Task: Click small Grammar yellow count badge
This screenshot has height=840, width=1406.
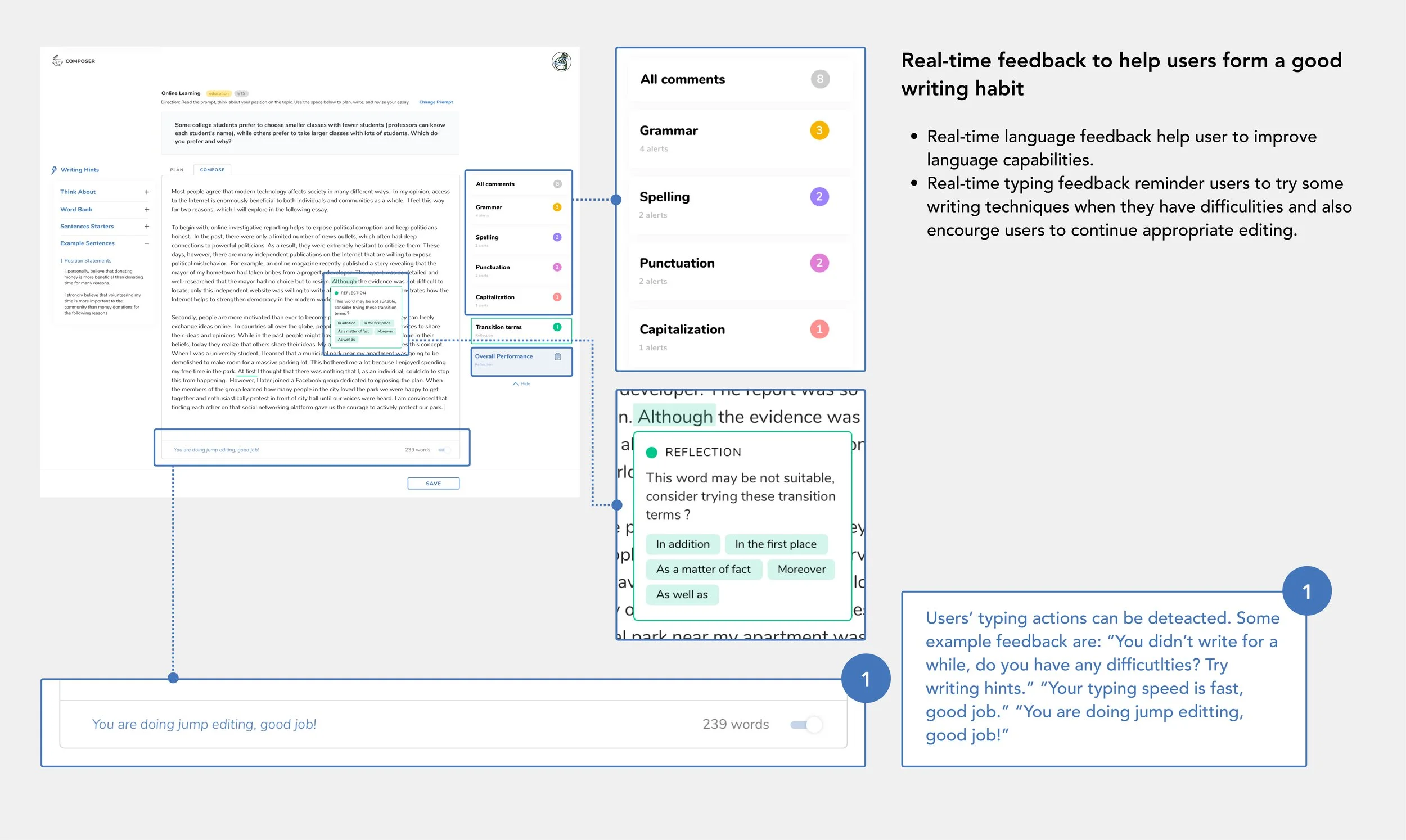Action: (x=557, y=207)
